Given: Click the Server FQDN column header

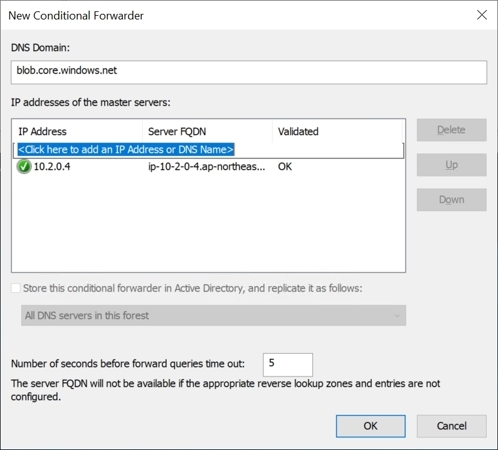Looking at the screenshot, I should point(207,132).
